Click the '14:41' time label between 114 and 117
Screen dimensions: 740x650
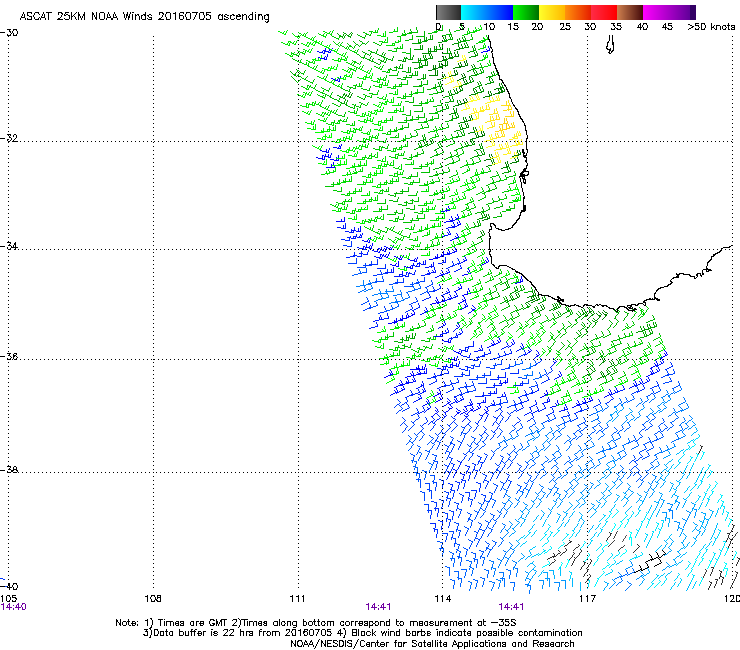(x=511, y=607)
